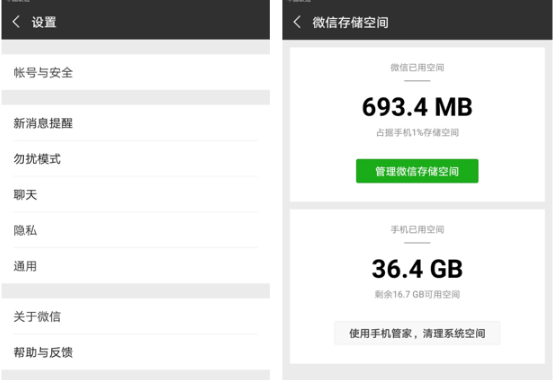
Task: Tap the green 管理微信存储空间 button
Action: click(417, 171)
